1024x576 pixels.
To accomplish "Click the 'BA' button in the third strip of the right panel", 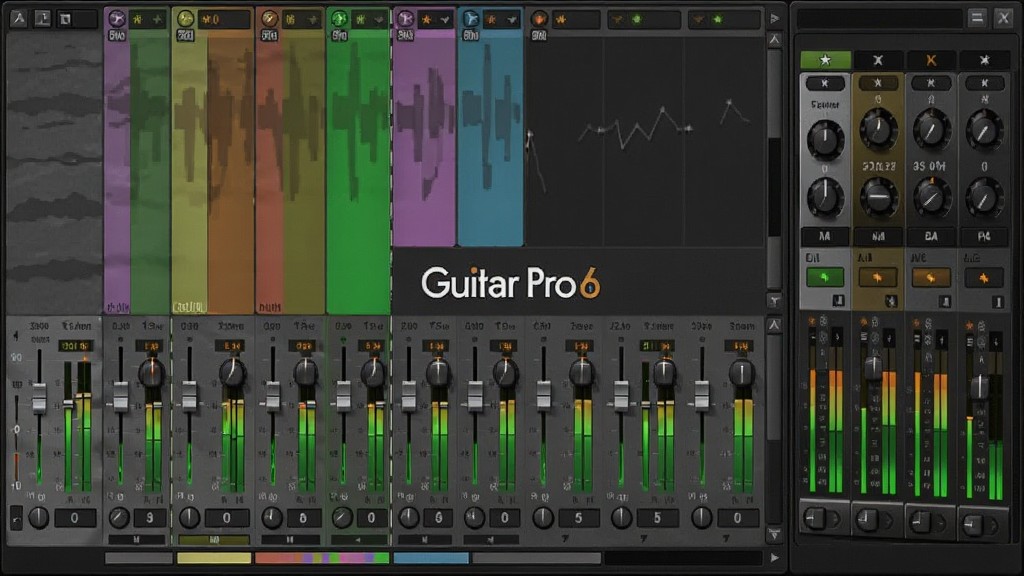I will click(931, 236).
